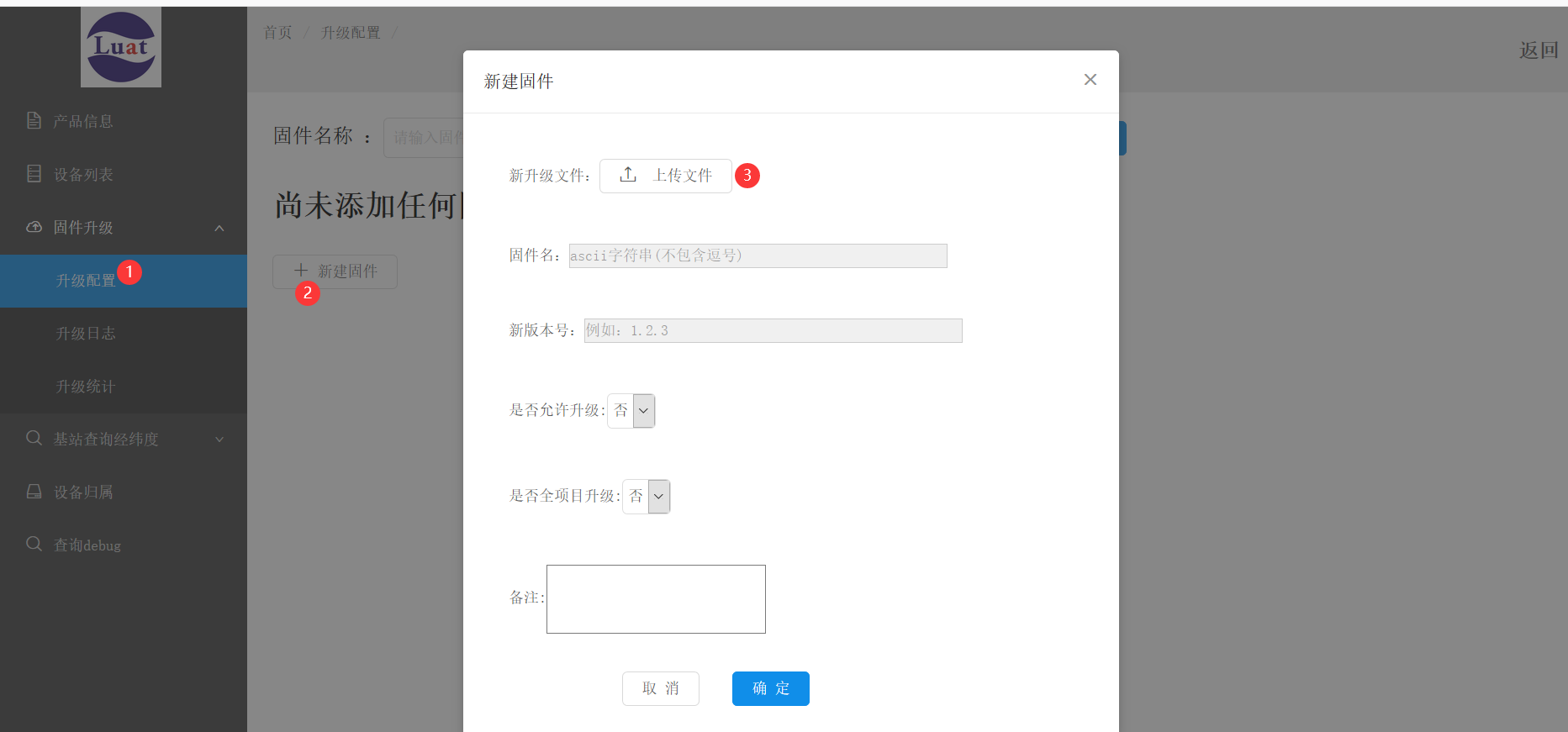The image size is (1568, 732).
Task: Select 升级统计 in the sidebar
Action: pos(124,387)
